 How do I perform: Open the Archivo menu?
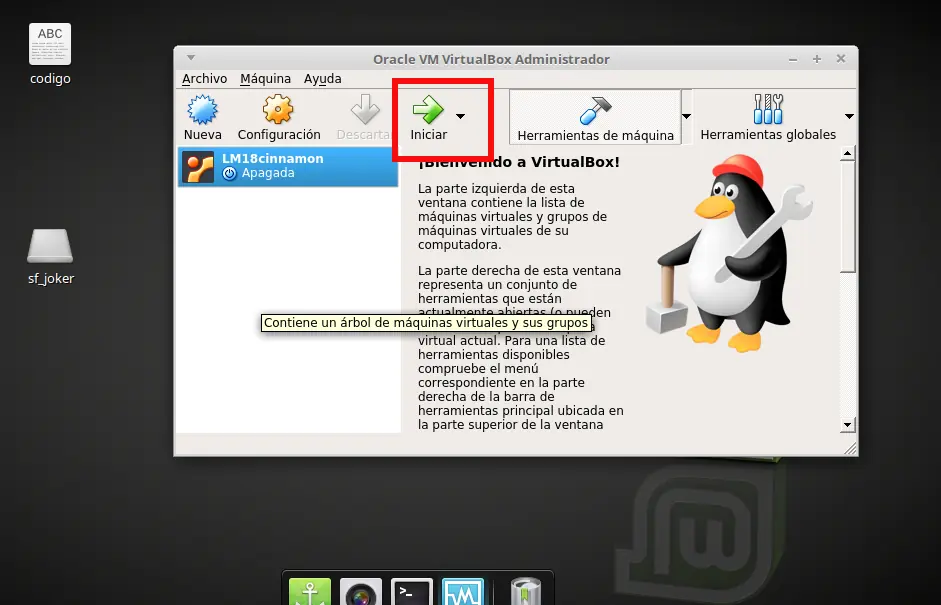point(204,78)
